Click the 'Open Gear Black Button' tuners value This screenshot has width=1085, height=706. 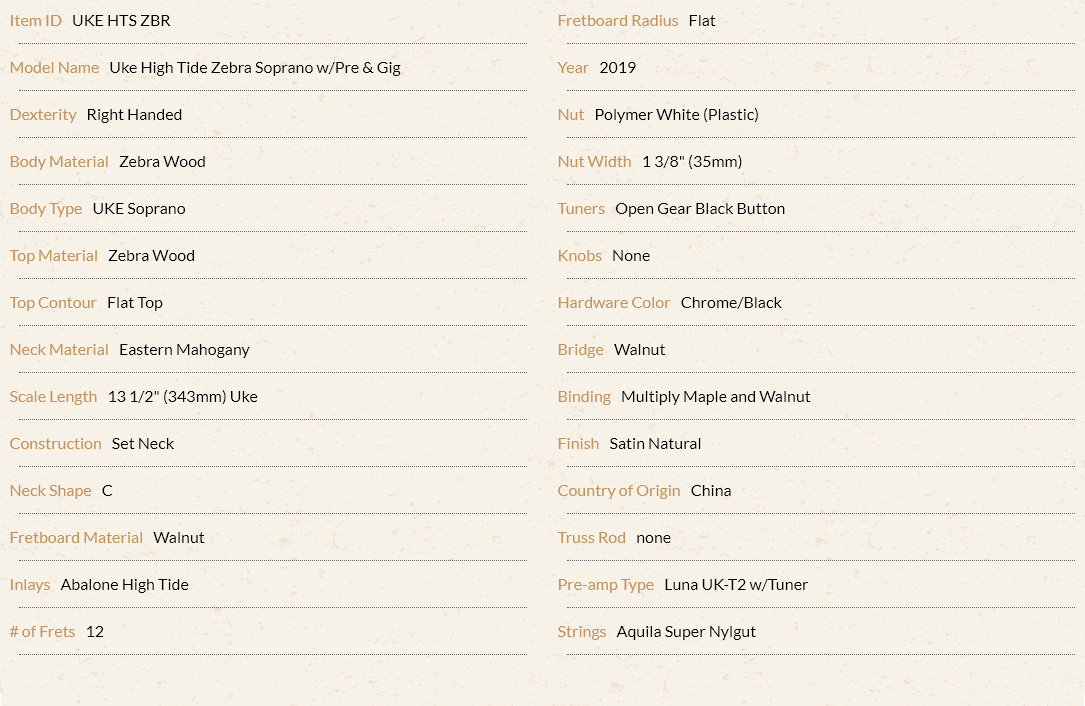(700, 209)
